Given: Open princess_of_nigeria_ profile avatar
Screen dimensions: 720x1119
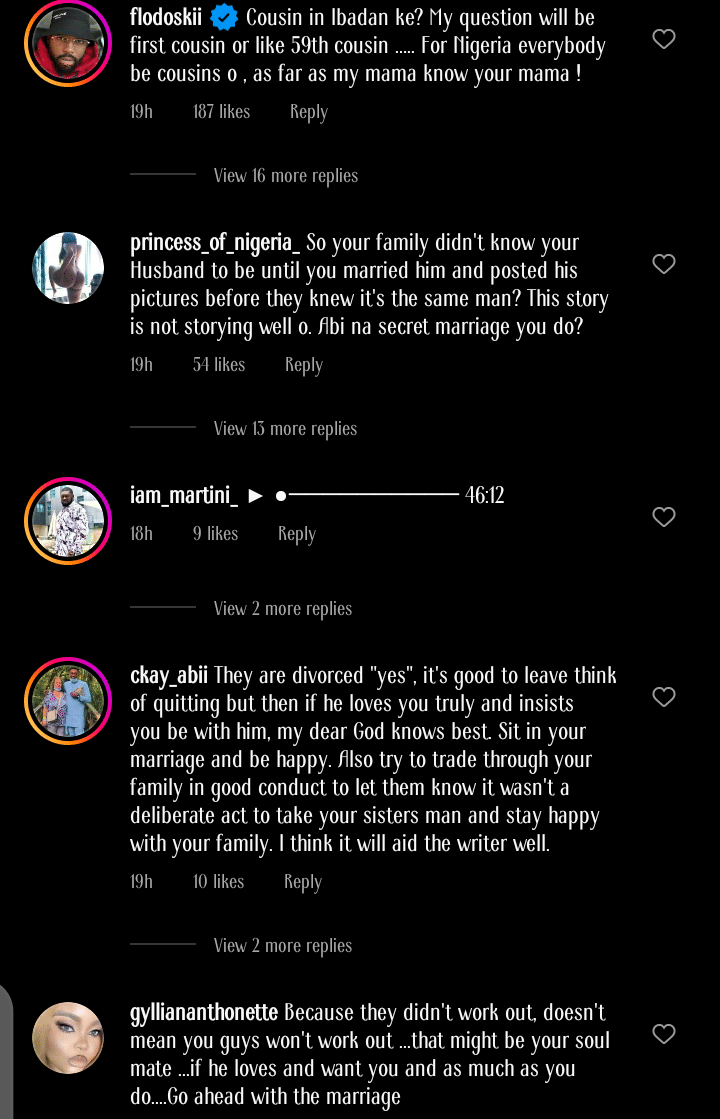Looking at the screenshot, I should click(x=68, y=268).
